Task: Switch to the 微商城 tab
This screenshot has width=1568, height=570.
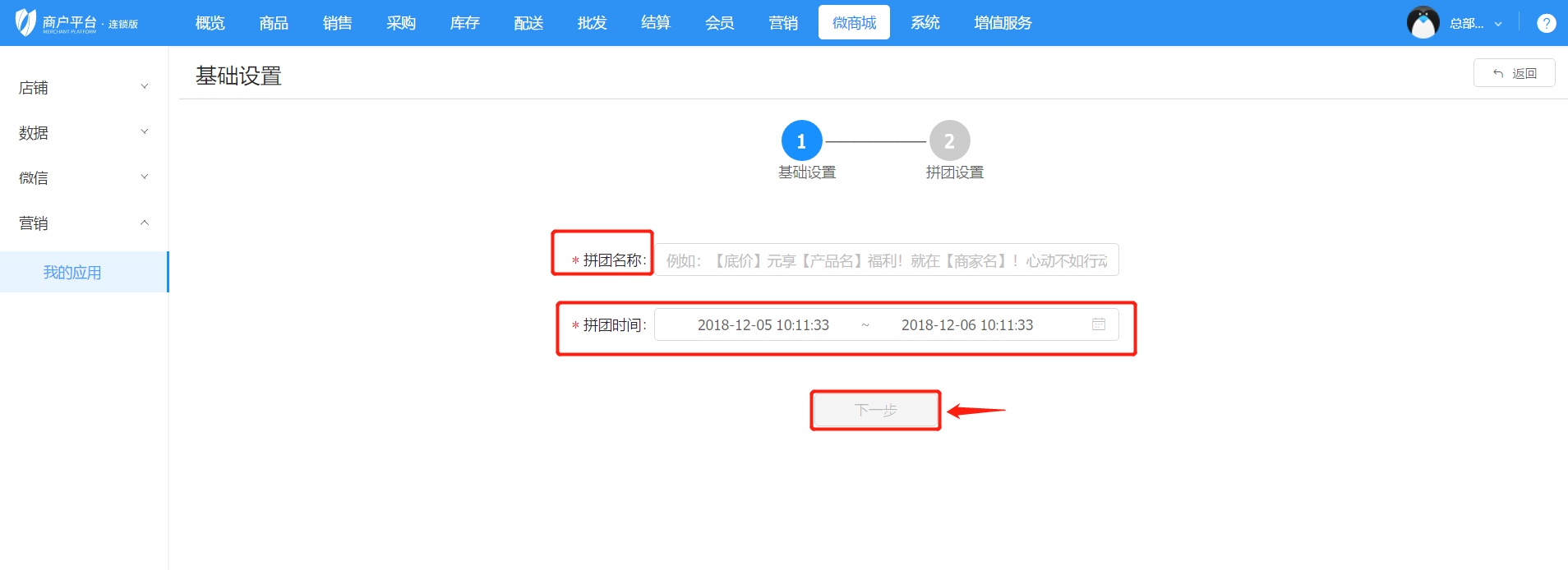Action: (854, 23)
